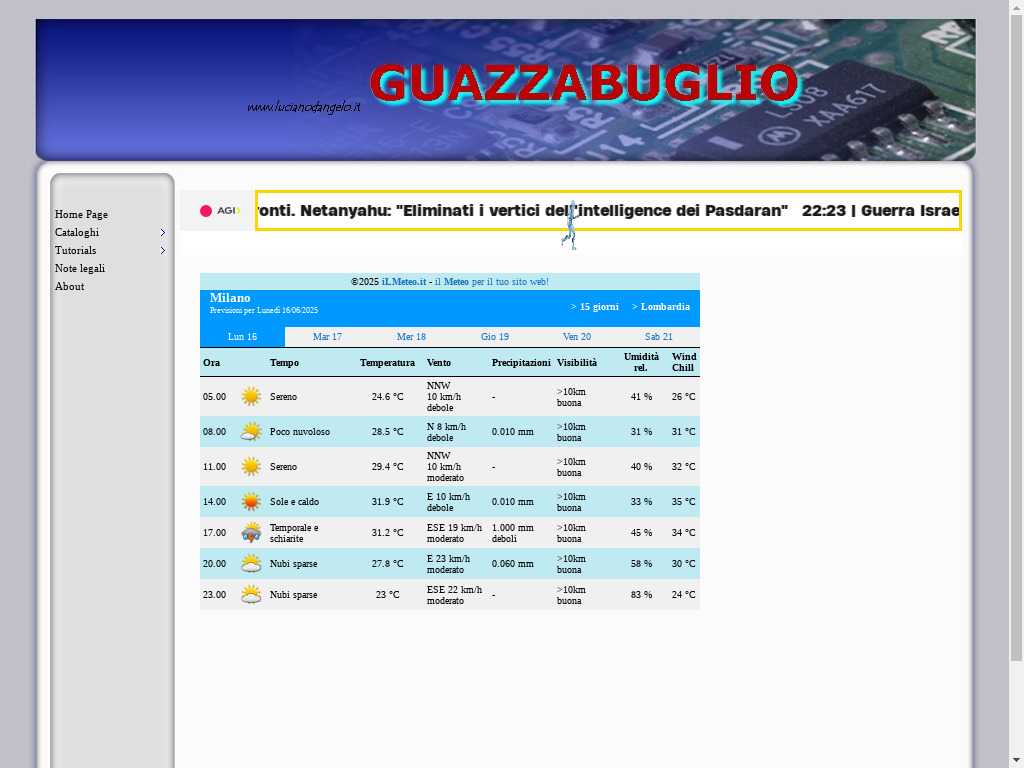Screen dimensions: 1024x768
Task: Select the Lun 16 forecast tab
Action: [x=242, y=337]
